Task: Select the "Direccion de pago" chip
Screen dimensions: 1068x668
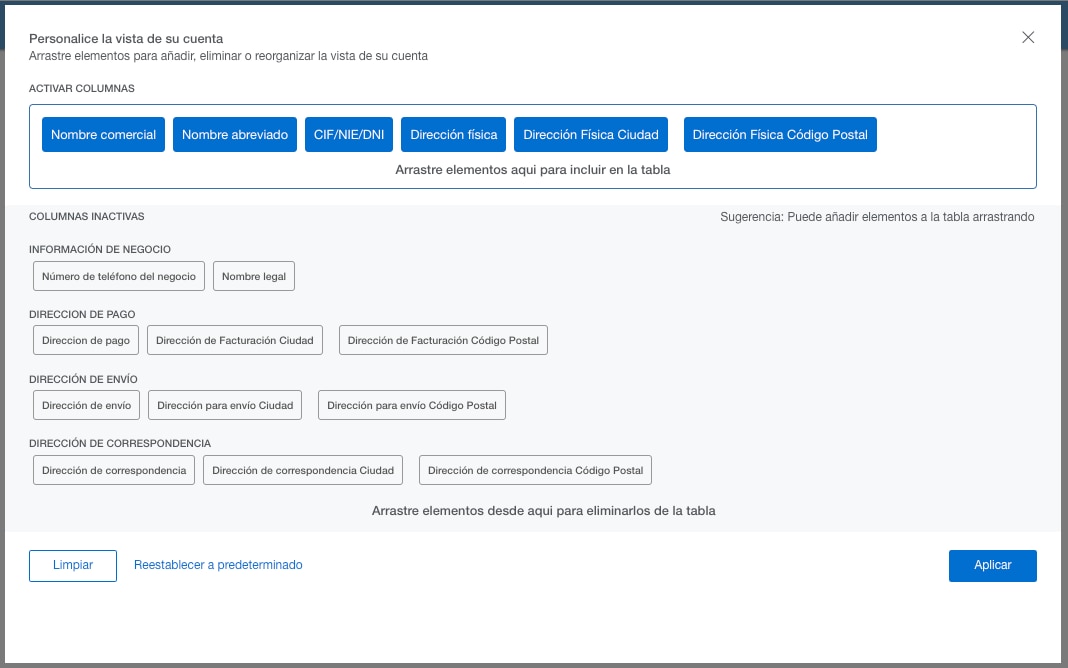Action: point(86,339)
